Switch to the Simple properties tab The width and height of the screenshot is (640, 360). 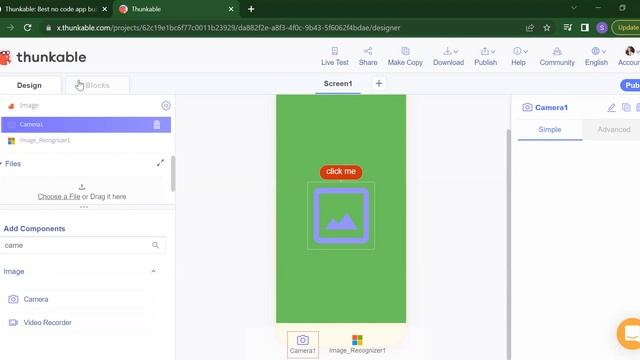click(x=550, y=130)
